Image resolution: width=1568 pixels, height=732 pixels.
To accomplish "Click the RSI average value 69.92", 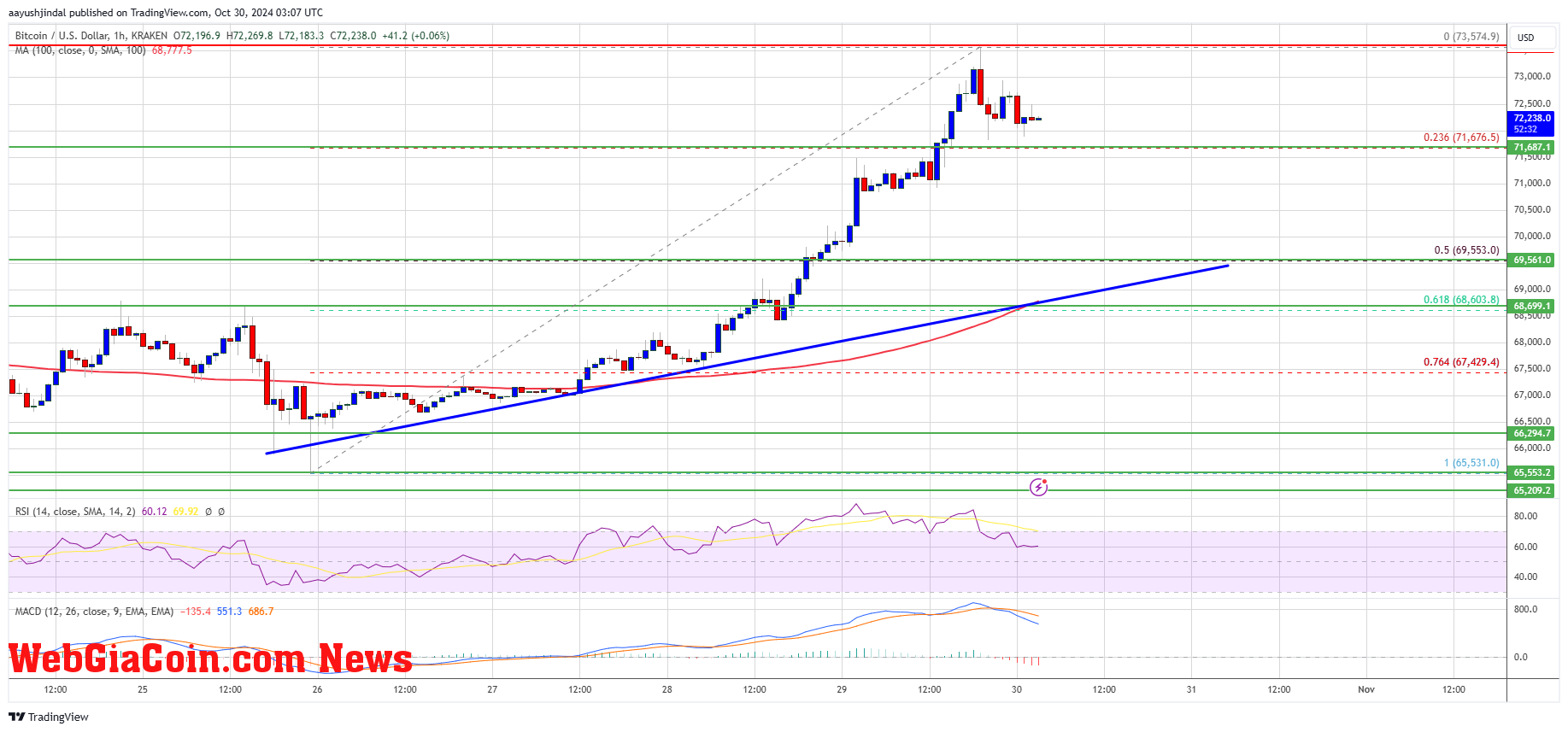I will [185, 512].
